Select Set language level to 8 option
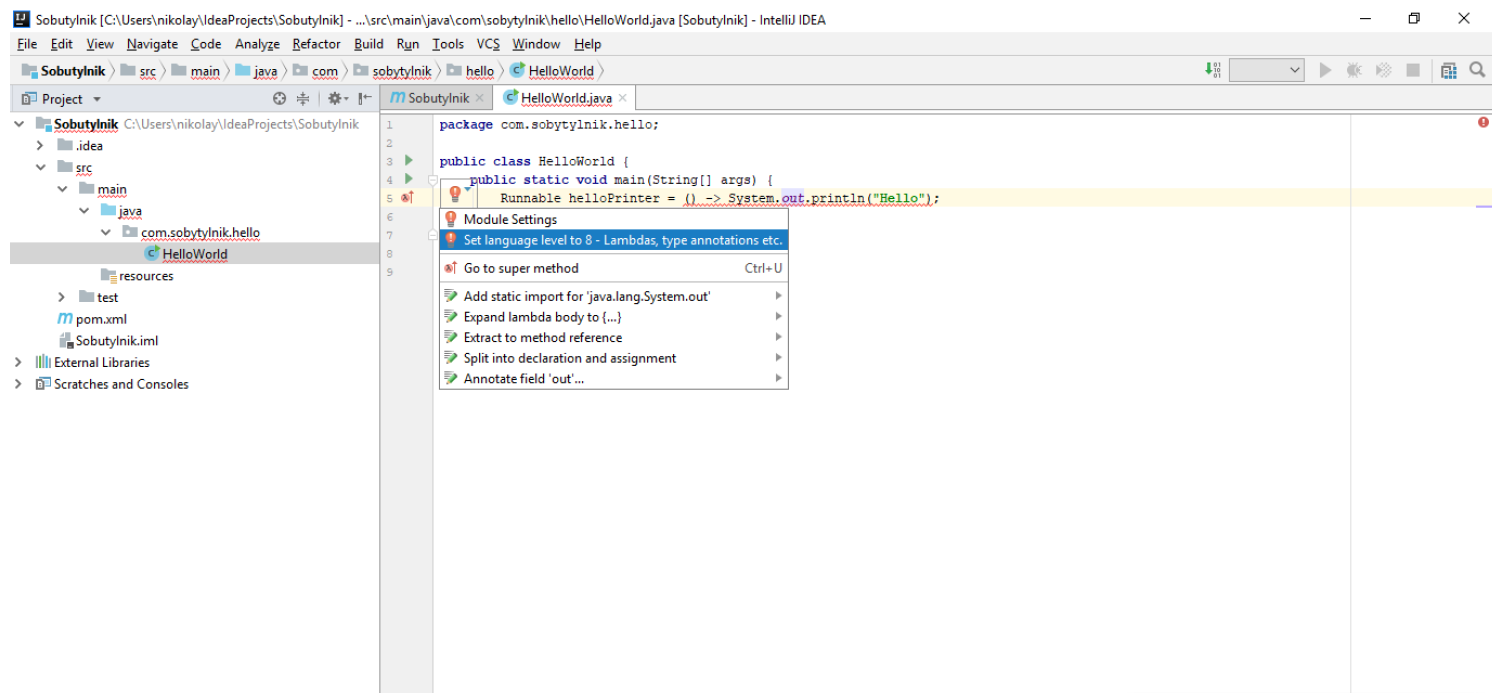1494x693 pixels. coord(614,240)
